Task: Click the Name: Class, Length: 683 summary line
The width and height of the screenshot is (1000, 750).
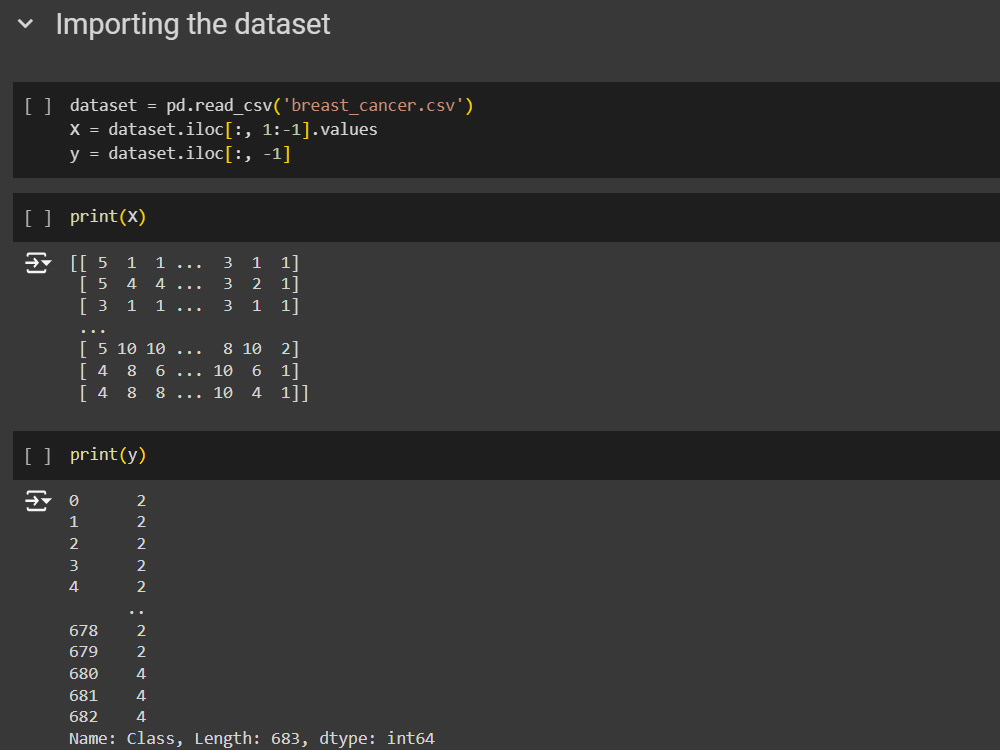Action: (252, 739)
